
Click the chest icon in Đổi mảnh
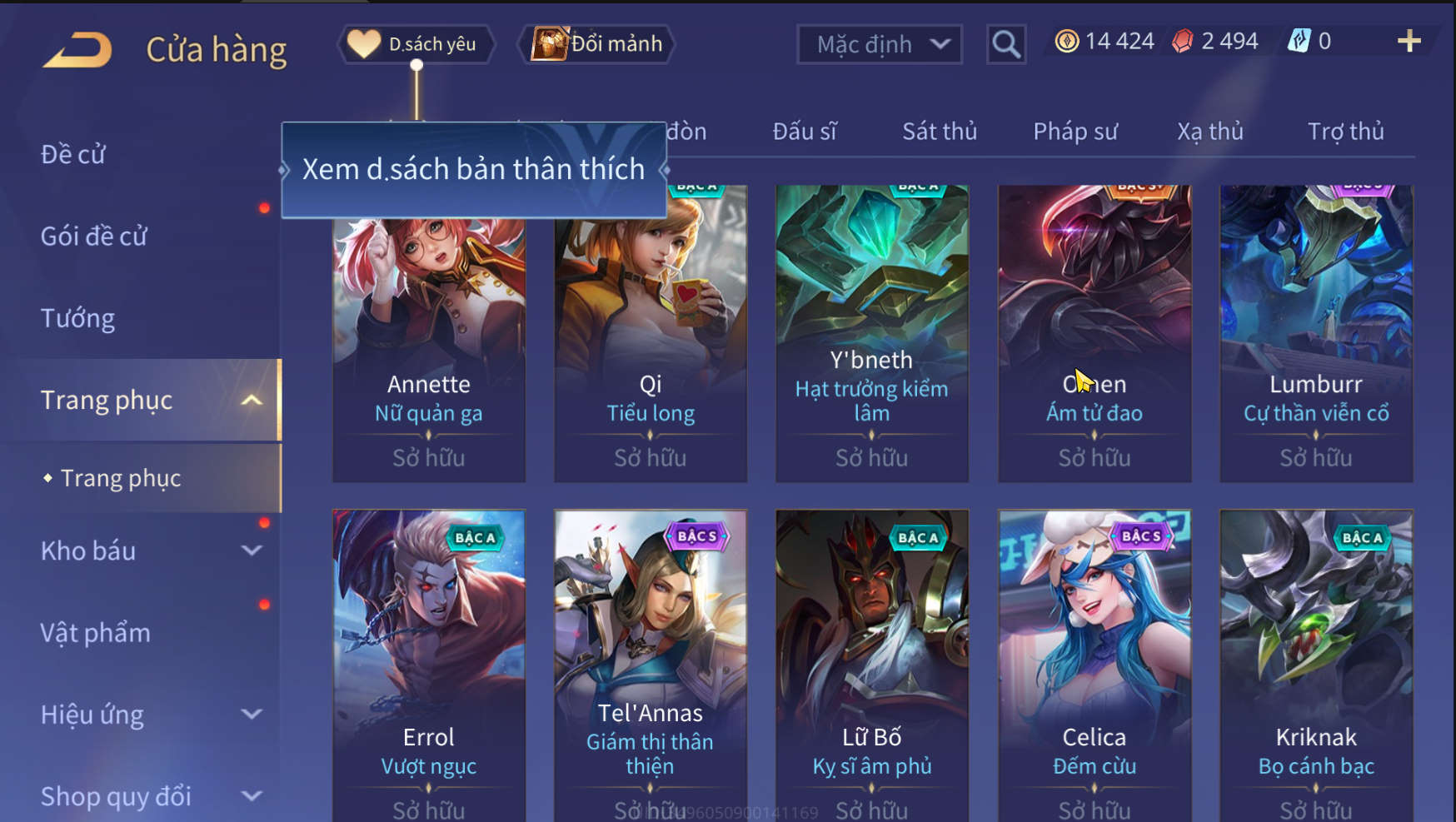click(550, 43)
